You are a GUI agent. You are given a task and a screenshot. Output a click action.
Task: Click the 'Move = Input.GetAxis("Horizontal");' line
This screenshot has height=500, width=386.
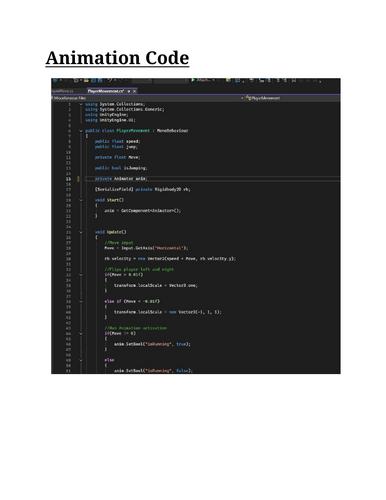[x=146, y=248]
